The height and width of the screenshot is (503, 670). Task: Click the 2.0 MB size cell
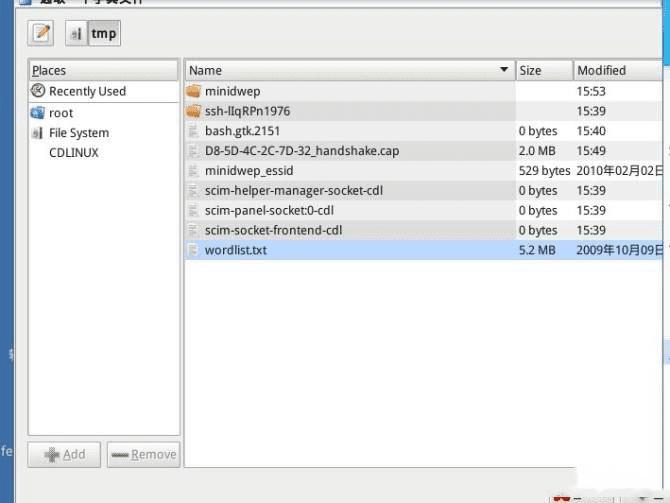coord(537,151)
